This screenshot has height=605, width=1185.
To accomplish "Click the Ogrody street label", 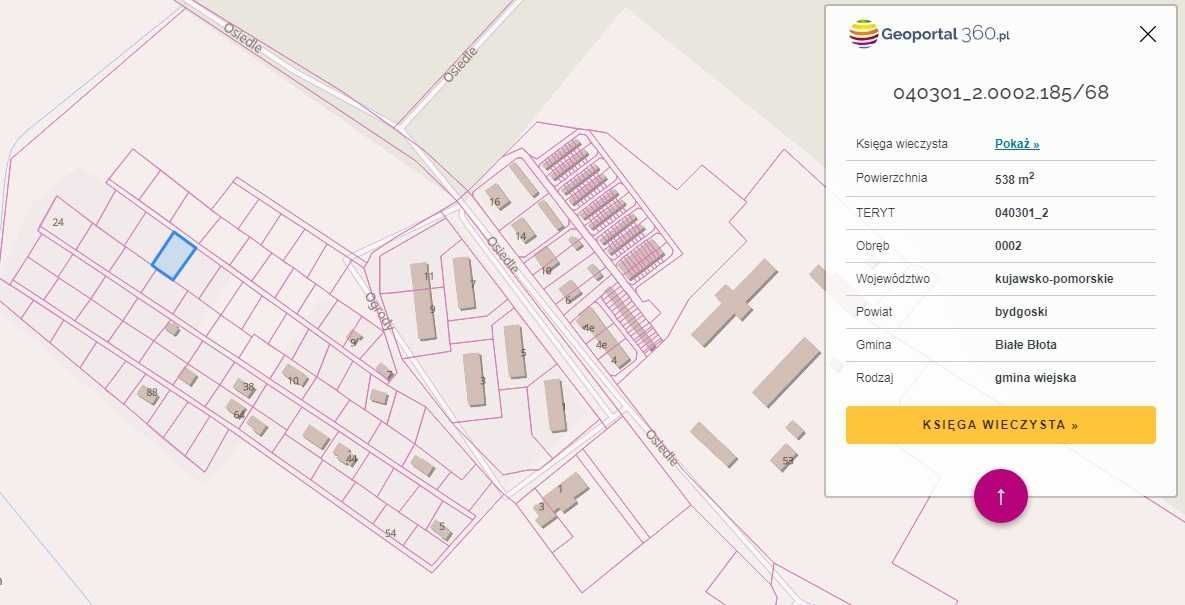I will pos(379,311).
